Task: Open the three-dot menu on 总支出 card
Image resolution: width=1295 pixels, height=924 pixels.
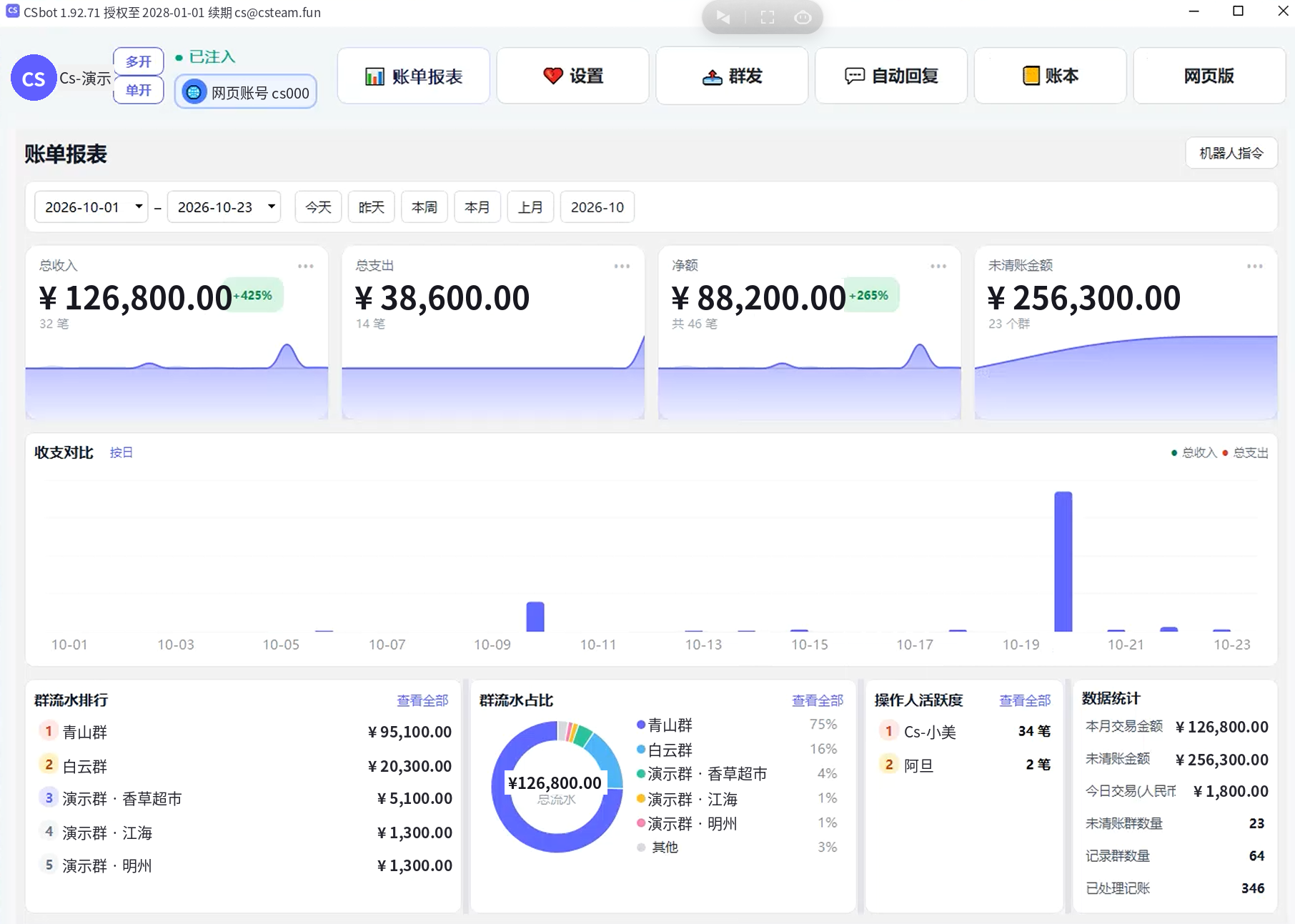Action: click(x=622, y=266)
